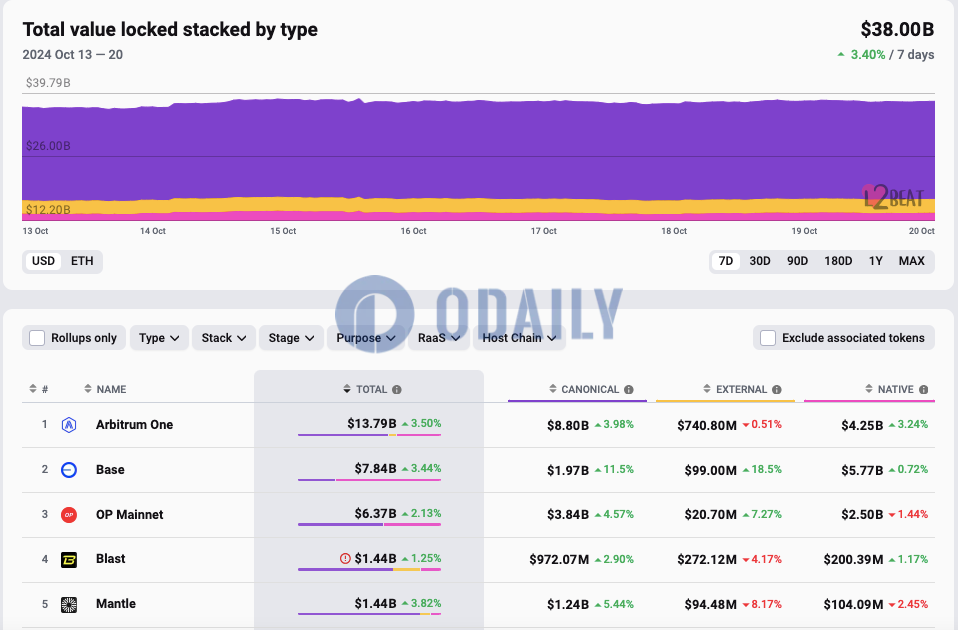Click the red warning icon on Blast total
Screen dimensions: 958x630
345,559
